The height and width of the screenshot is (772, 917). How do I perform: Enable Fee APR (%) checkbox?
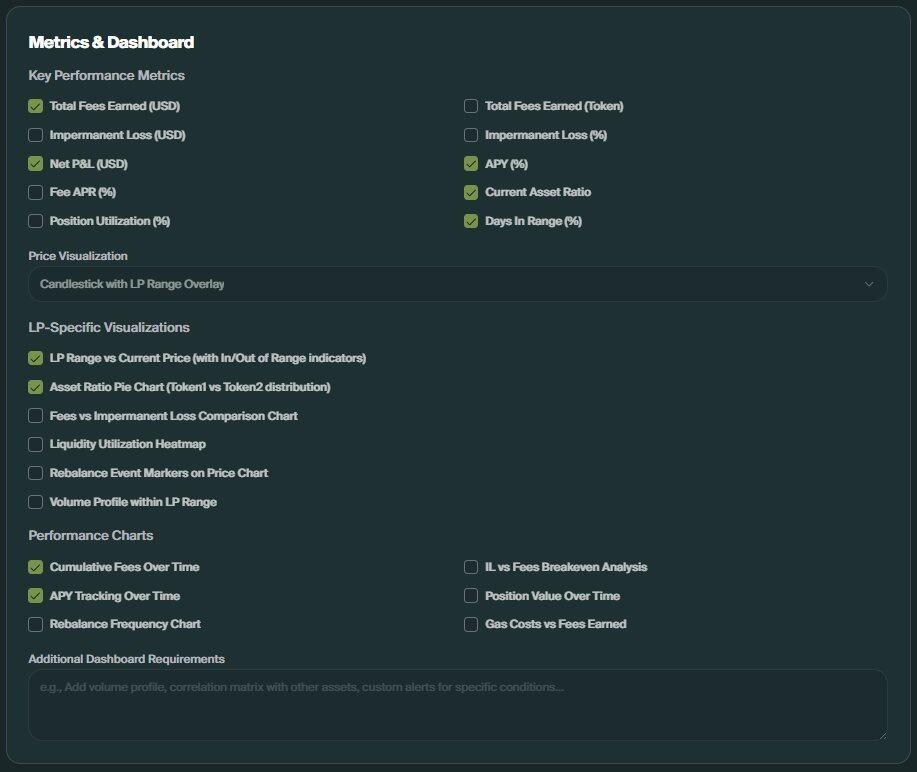tap(36, 192)
